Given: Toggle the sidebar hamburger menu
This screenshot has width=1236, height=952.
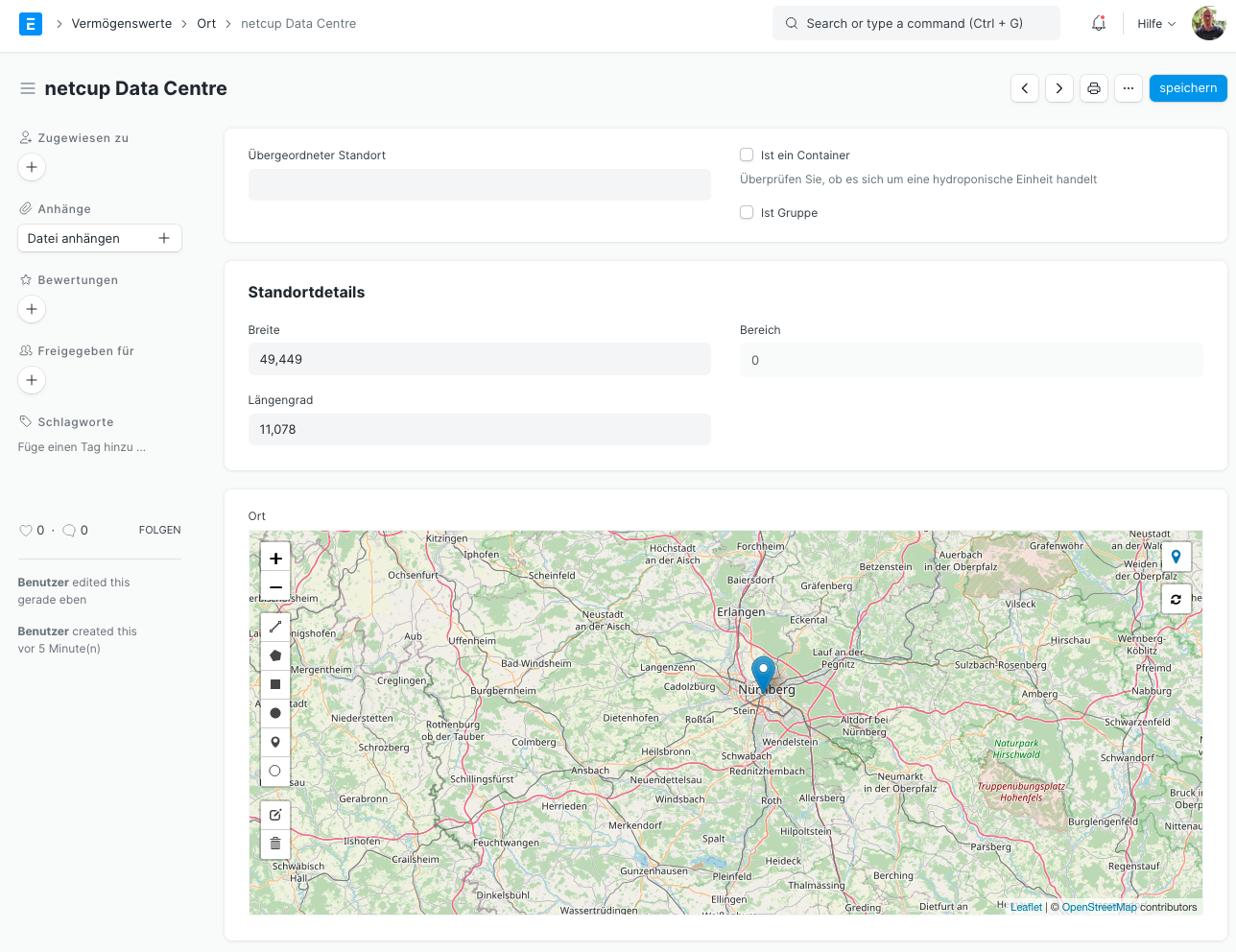Looking at the screenshot, I should click(28, 88).
